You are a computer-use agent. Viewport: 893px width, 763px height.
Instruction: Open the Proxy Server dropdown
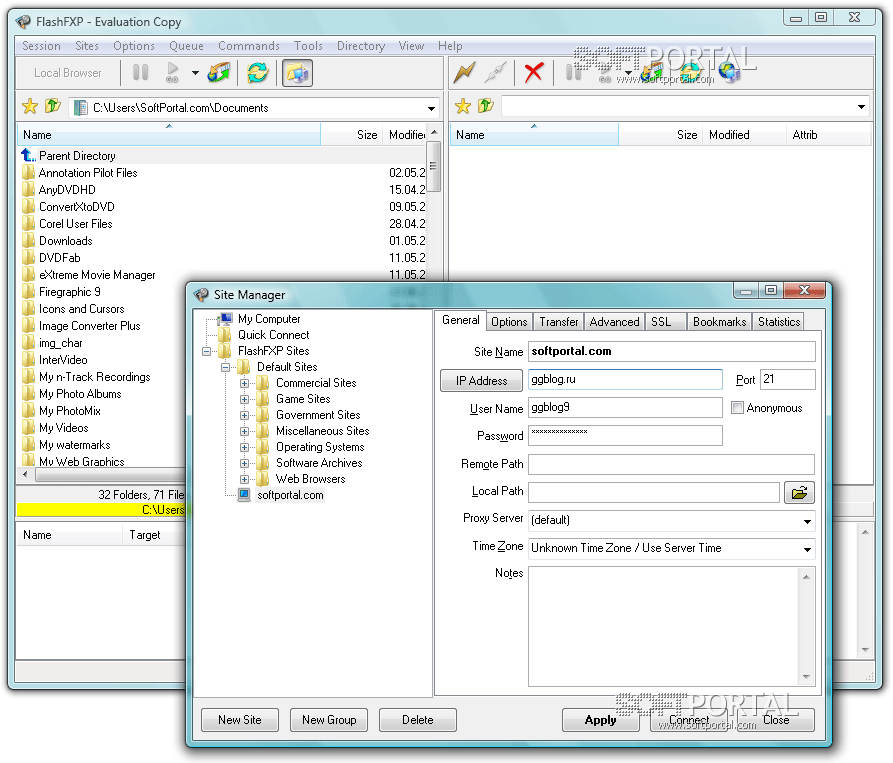tap(807, 520)
